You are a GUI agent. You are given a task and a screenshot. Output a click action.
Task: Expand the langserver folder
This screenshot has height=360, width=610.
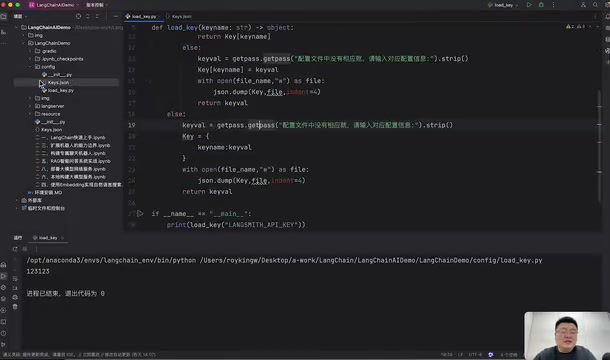(30, 106)
